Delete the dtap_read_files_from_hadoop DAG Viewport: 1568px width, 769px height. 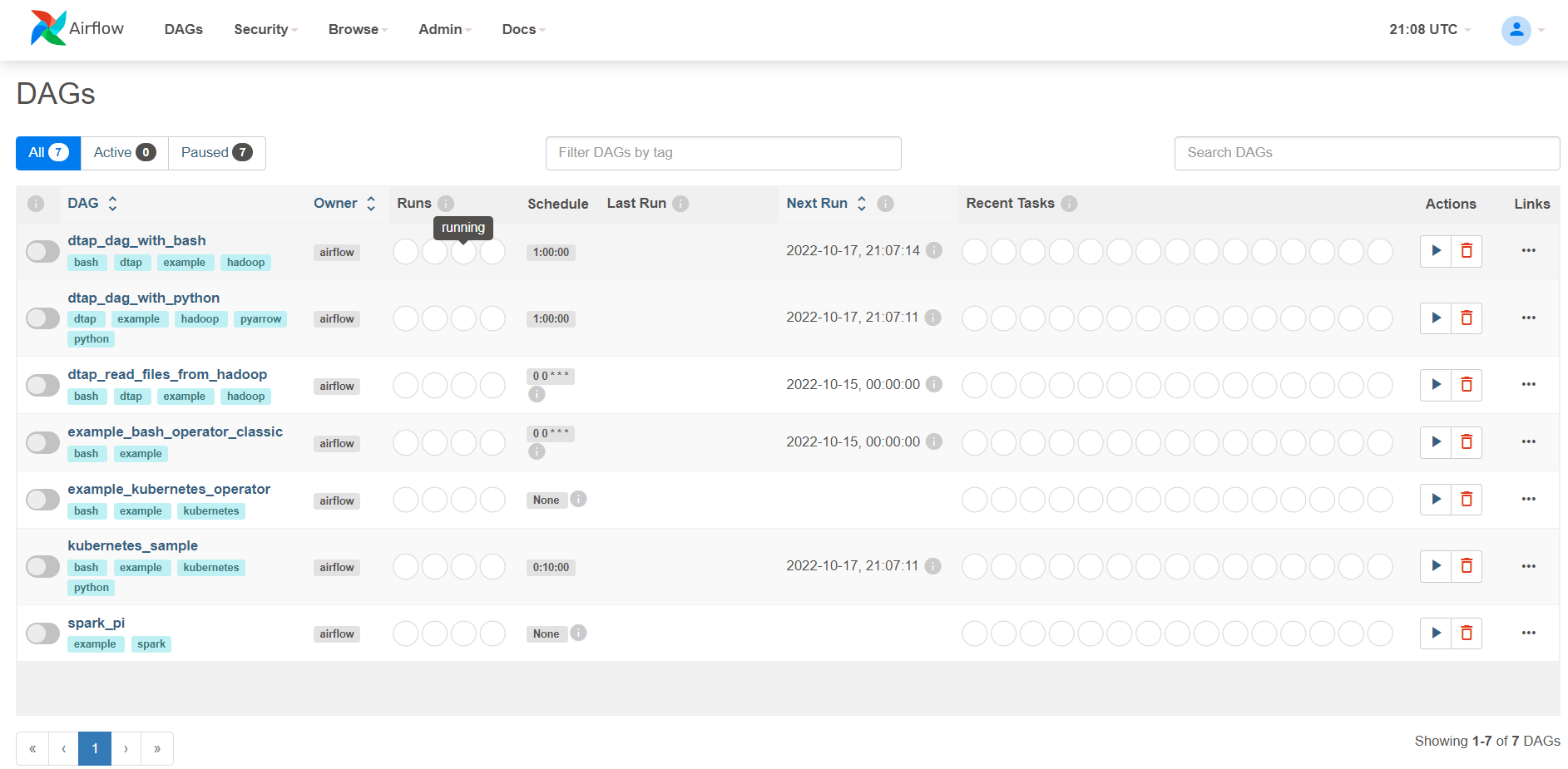[1467, 384]
